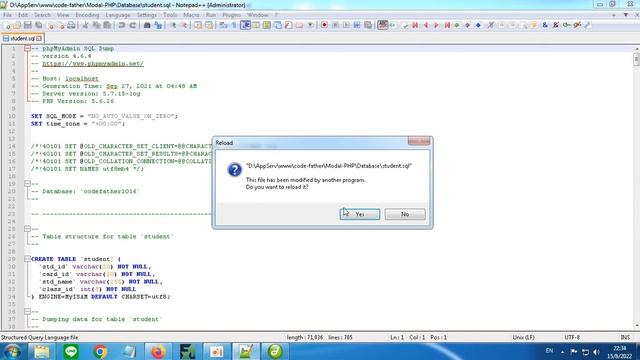
Task: Click the taskbar clock showing 22:34
Action: 620,352
